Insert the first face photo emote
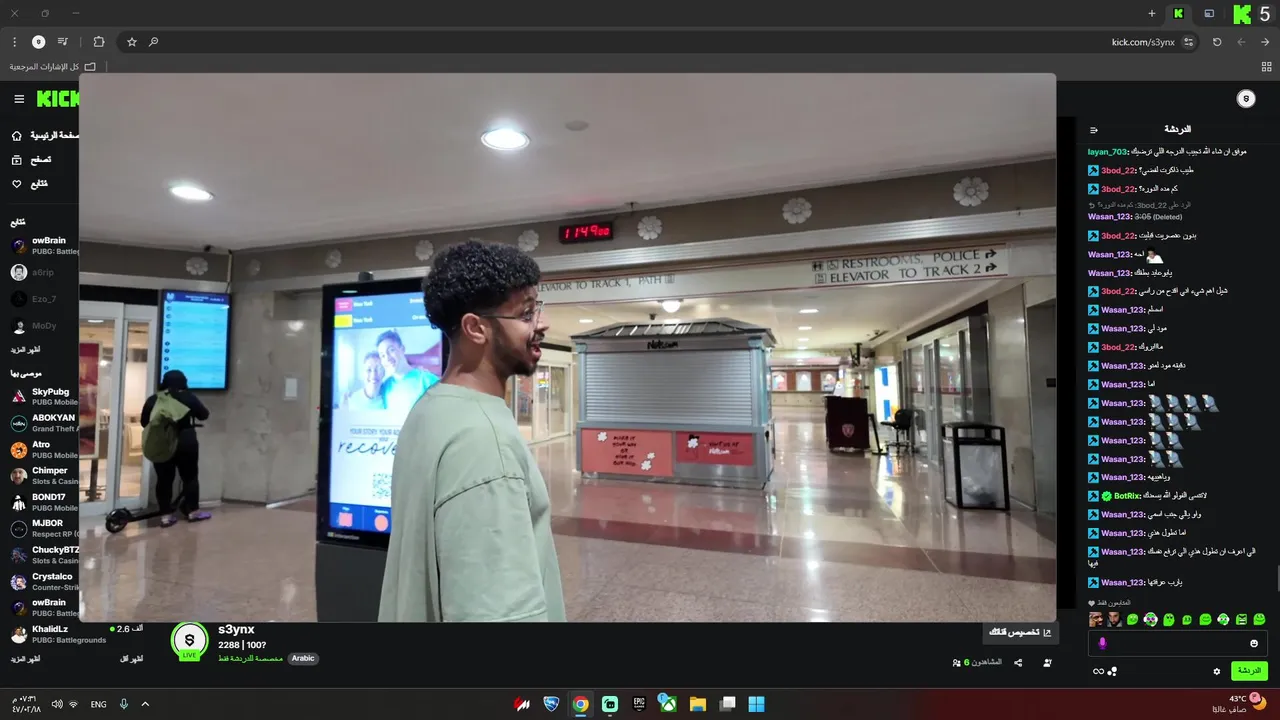The image size is (1280, 720). tap(1096, 619)
